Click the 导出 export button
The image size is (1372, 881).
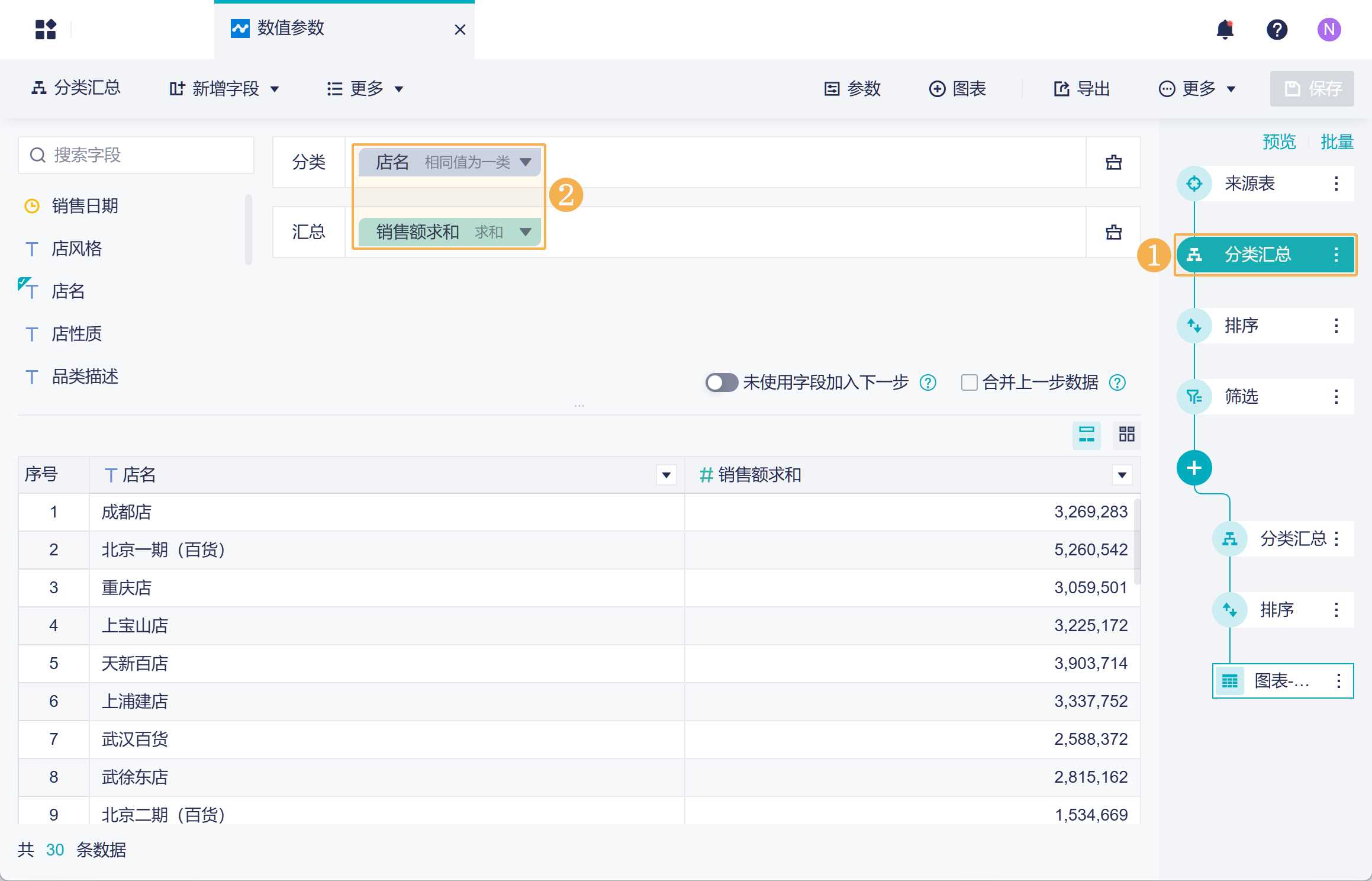click(1081, 89)
